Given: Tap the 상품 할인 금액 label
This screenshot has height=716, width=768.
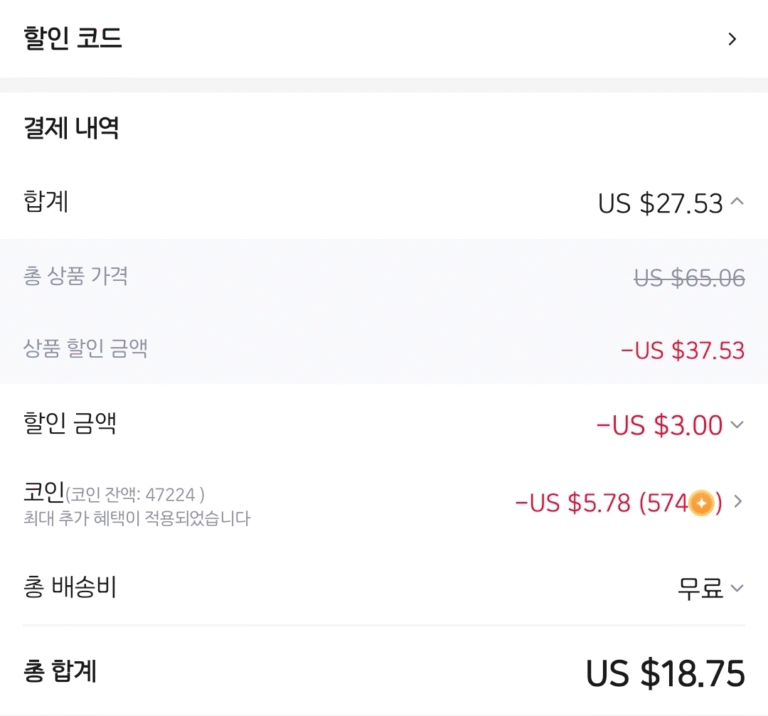Looking at the screenshot, I should [x=85, y=348].
